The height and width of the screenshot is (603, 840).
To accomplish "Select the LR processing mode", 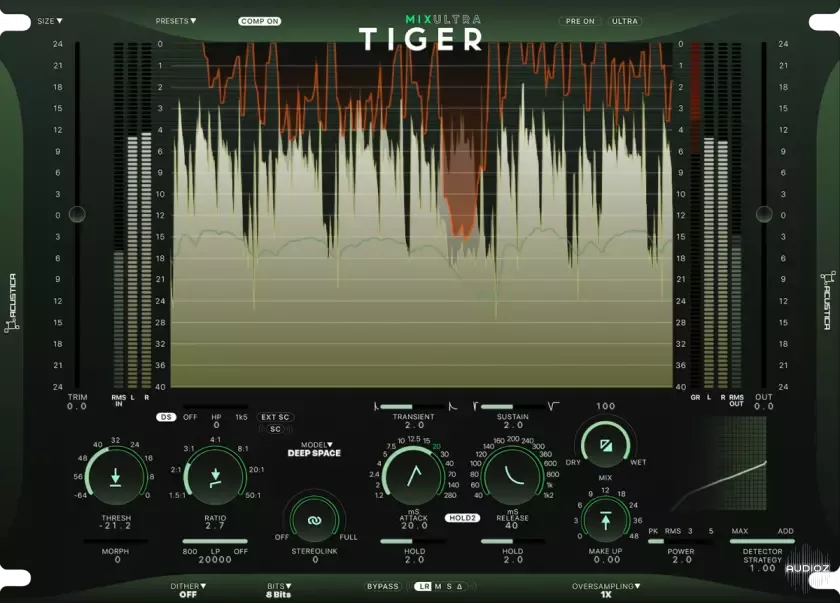I will 424,586.
